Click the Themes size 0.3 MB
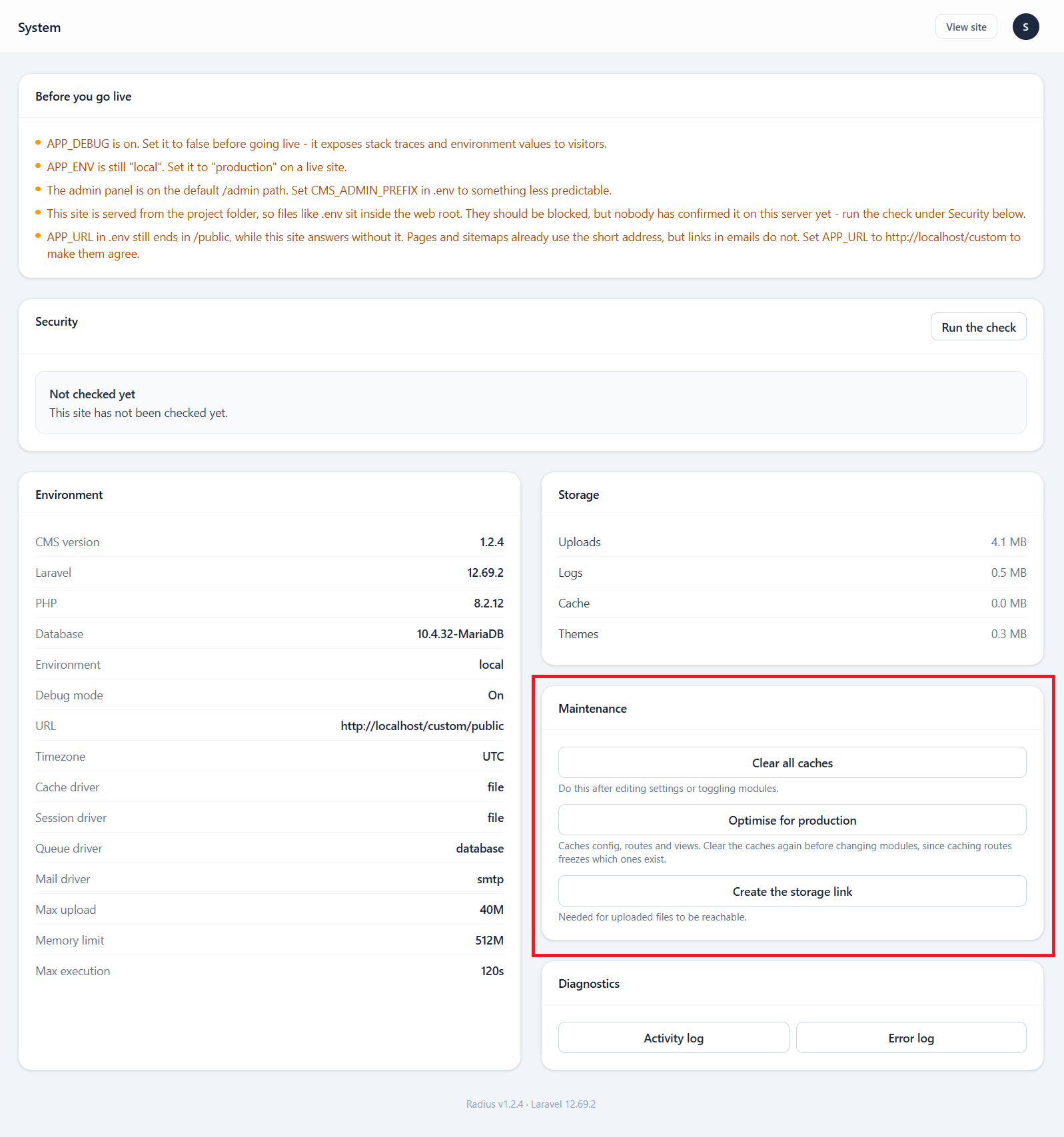 coord(1009,634)
